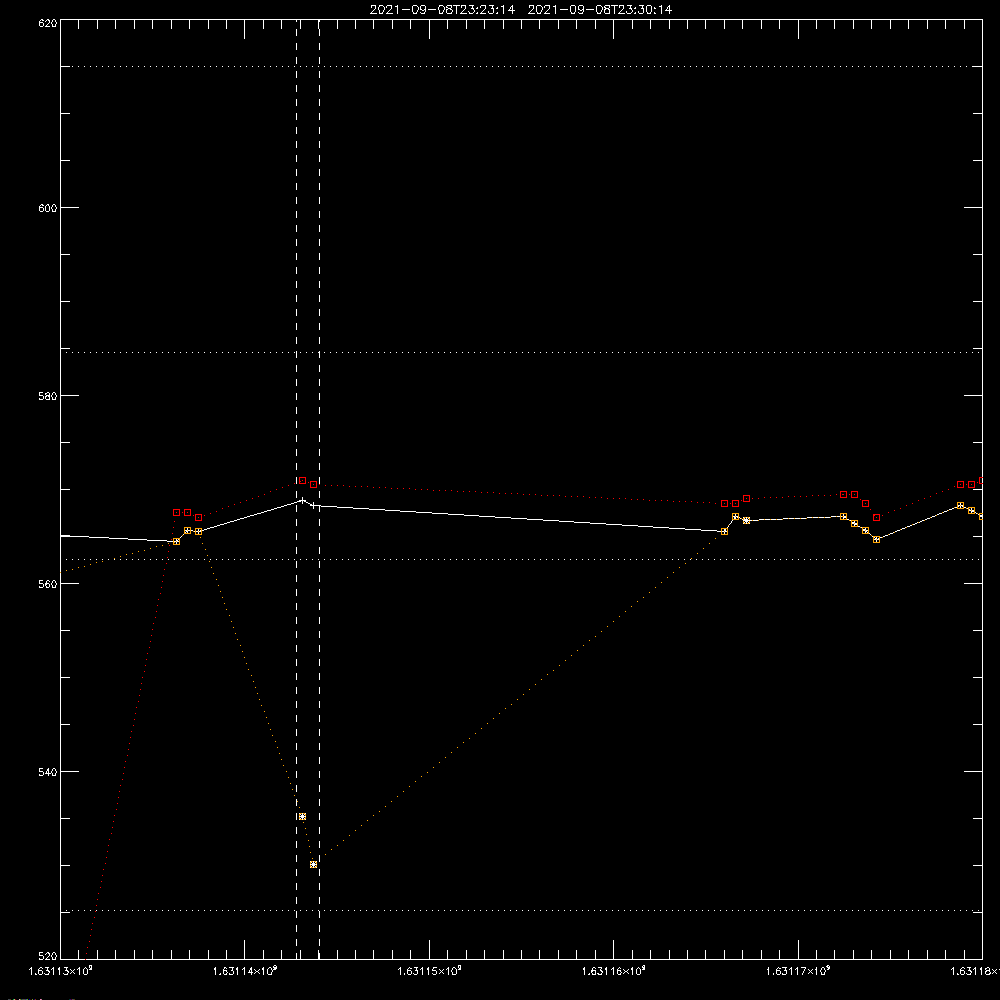Select the 620 y-axis label
Viewport: 1000px width, 1000px height.
[48, 24]
